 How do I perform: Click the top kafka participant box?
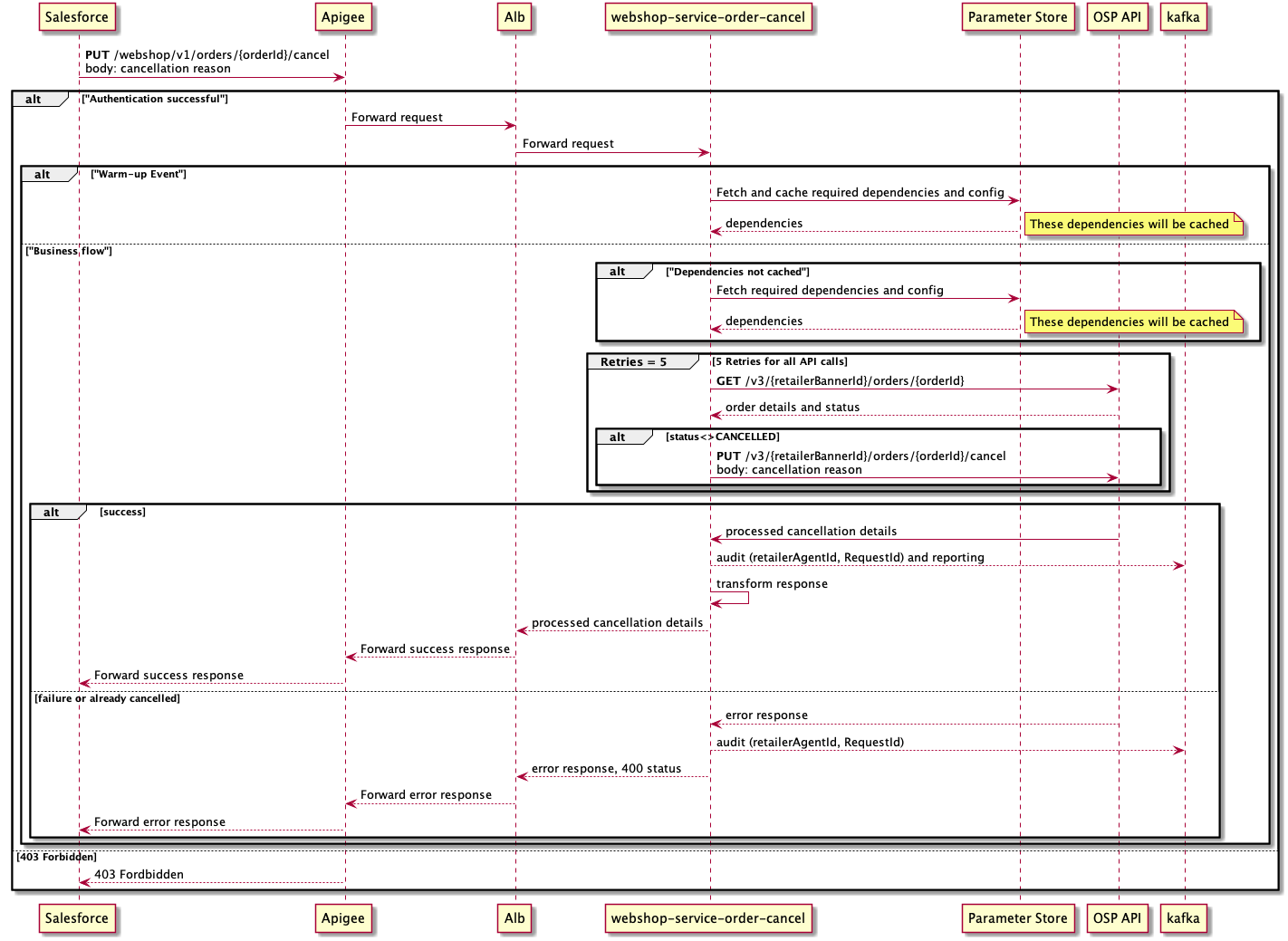[x=1184, y=17]
